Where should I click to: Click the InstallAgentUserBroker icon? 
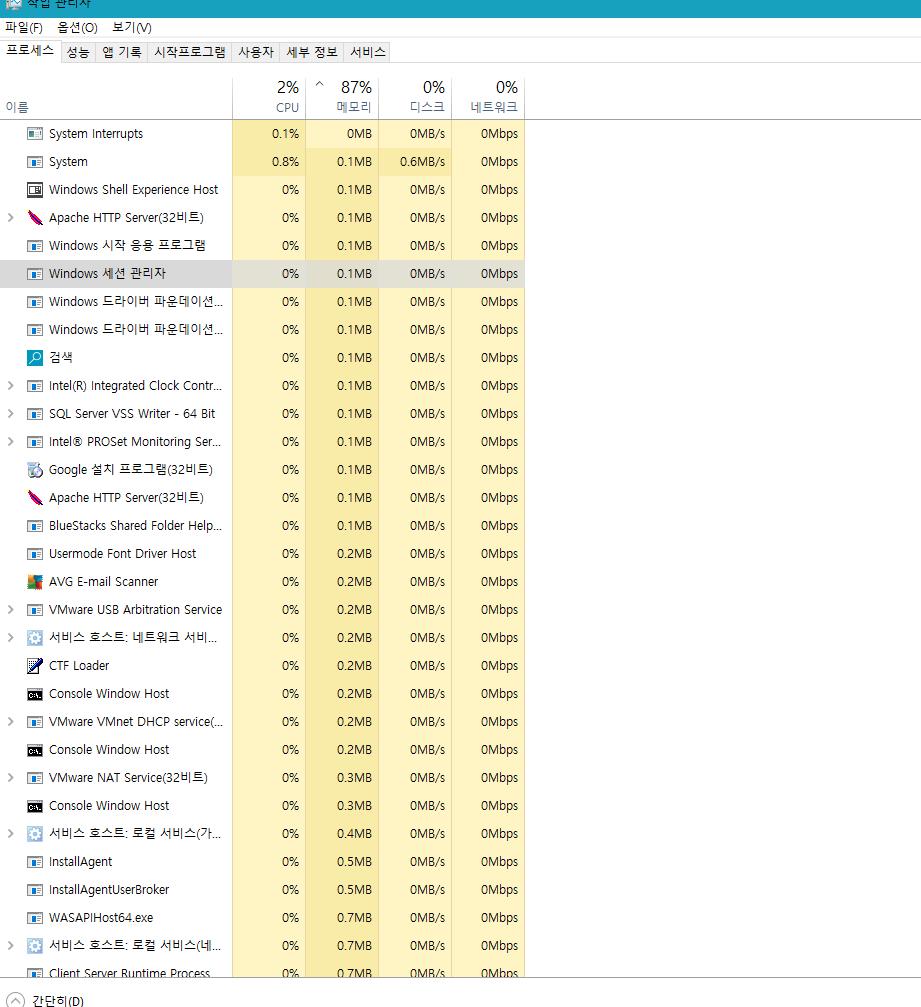pyautogui.click(x=35, y=889)
